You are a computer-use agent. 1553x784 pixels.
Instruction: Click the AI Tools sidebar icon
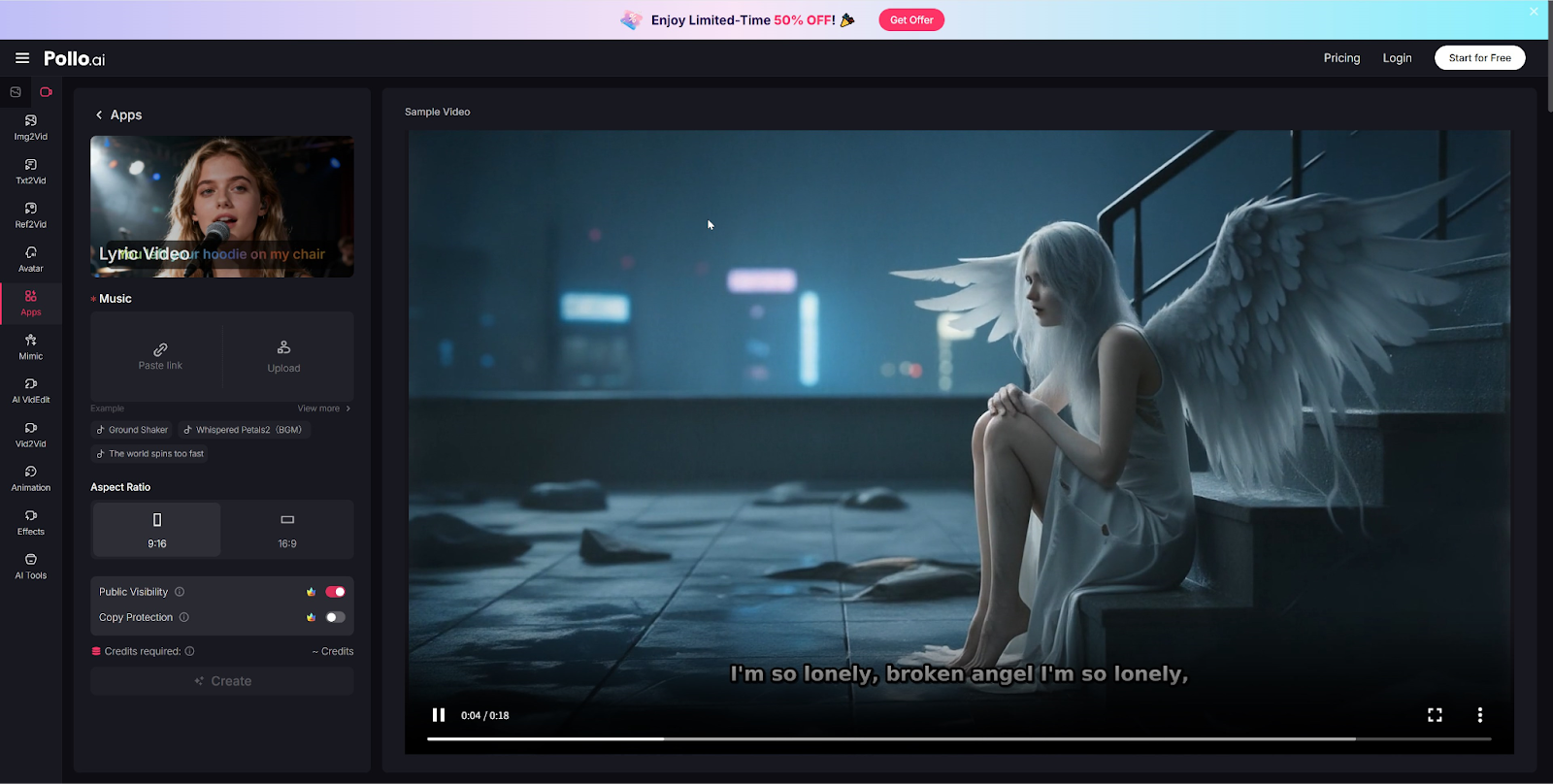coord(30,566)
